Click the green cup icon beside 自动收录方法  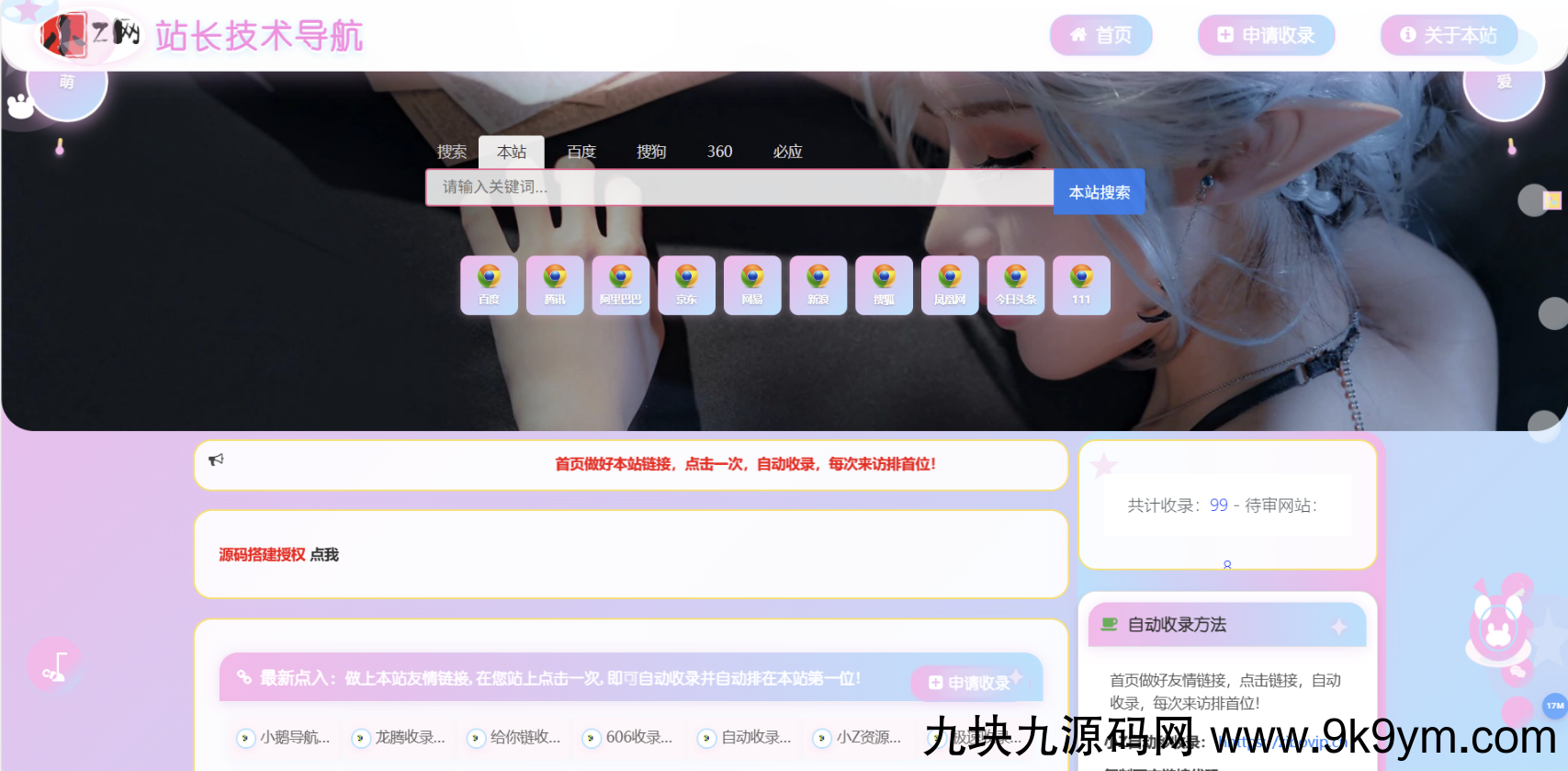coord(1110,625)
